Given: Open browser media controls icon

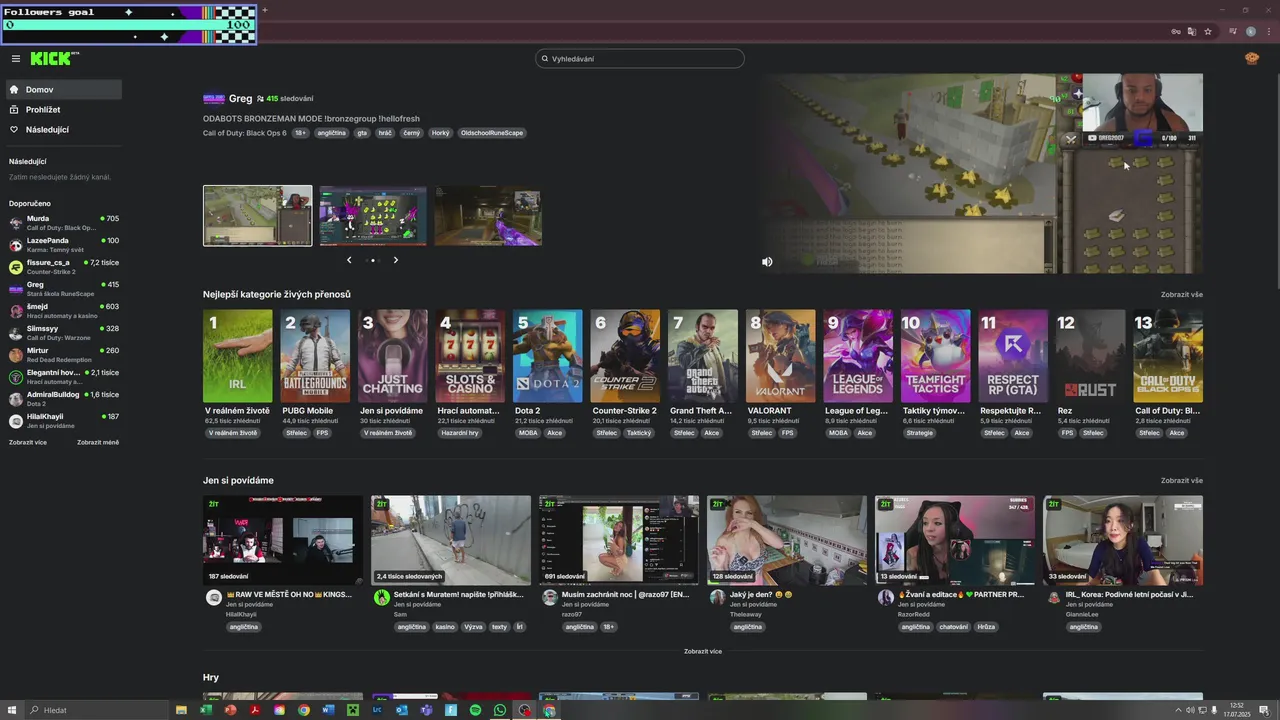Looking at the screenshot, I should click(x=1233, y=31).
